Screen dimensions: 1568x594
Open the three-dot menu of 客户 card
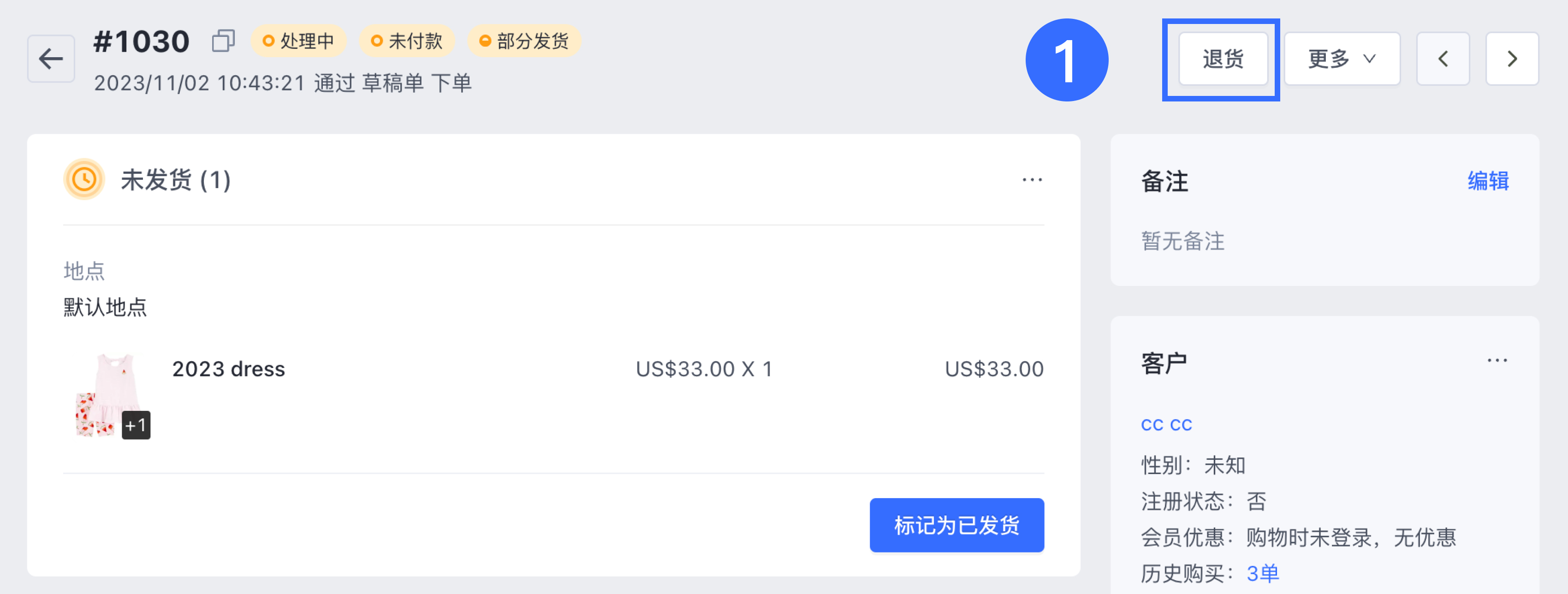1497,360
